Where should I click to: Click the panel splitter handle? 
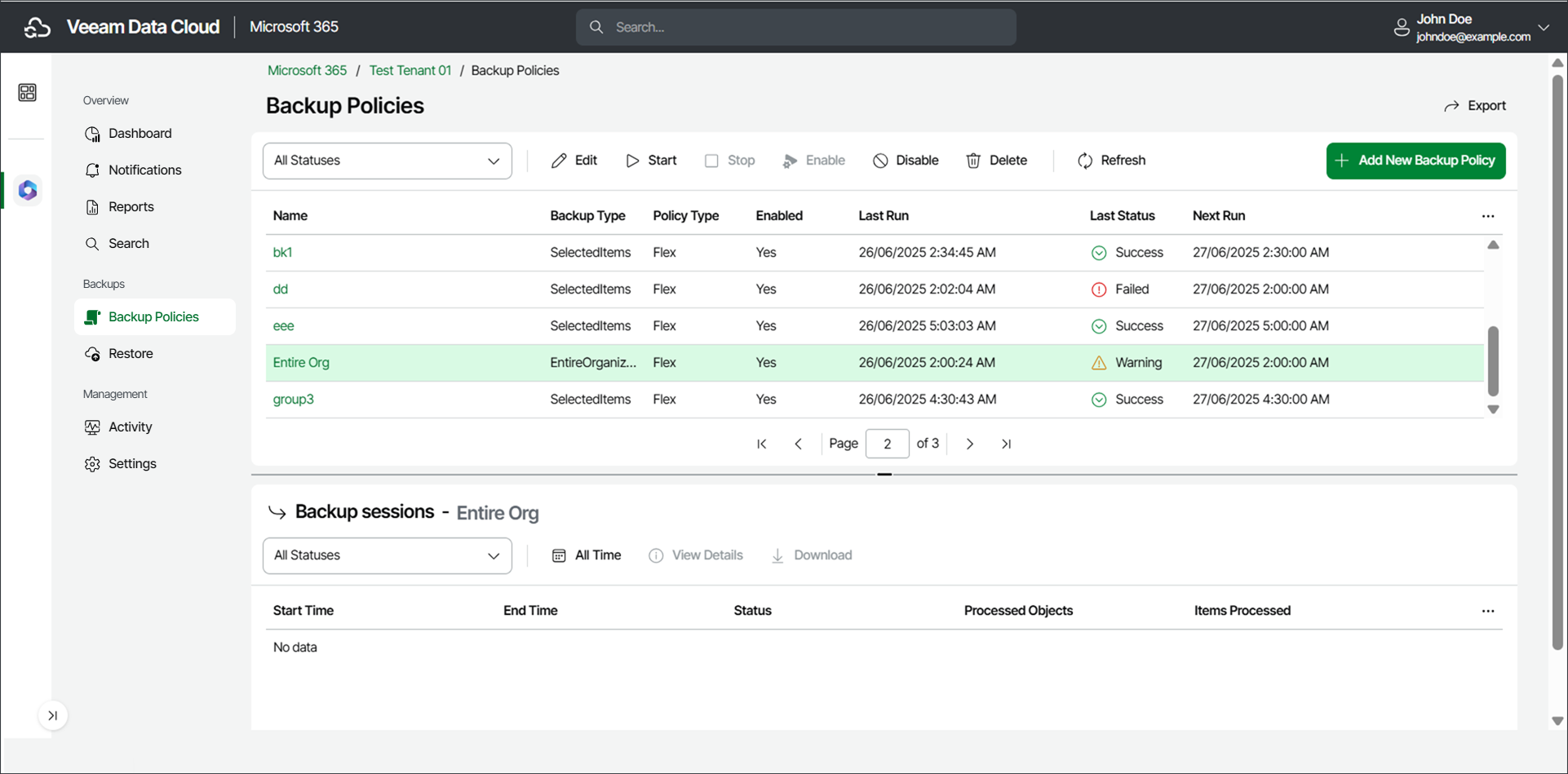[x=884, y=474]
